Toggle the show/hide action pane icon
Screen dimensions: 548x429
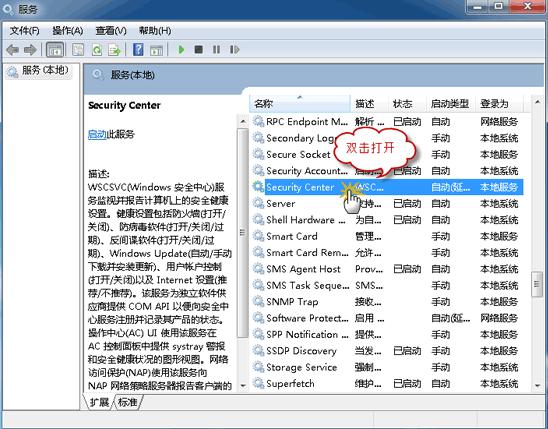(x=156, y=50)
